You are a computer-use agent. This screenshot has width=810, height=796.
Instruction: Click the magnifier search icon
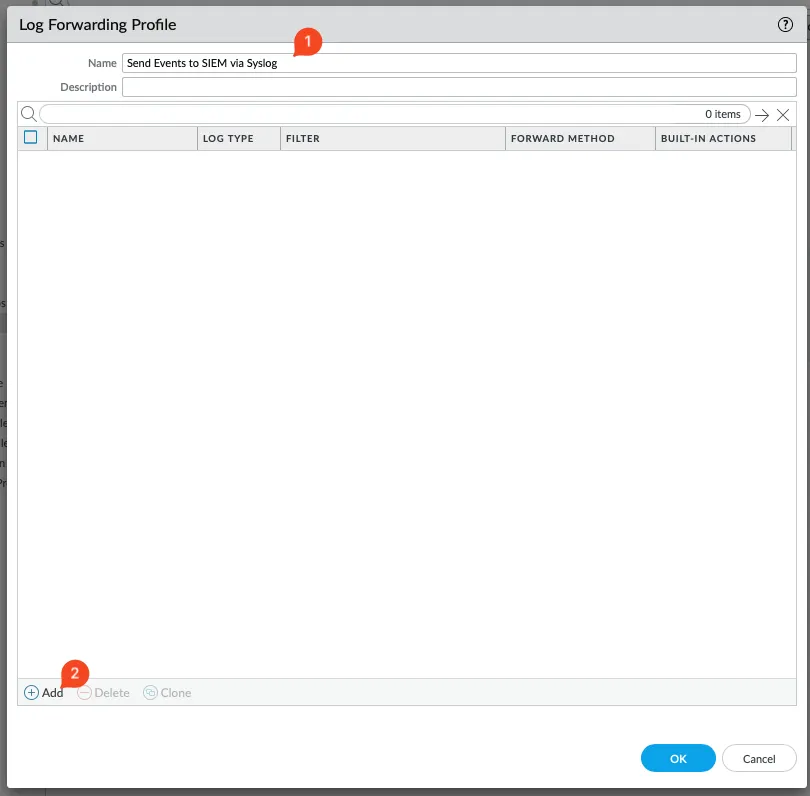(29, 114)
